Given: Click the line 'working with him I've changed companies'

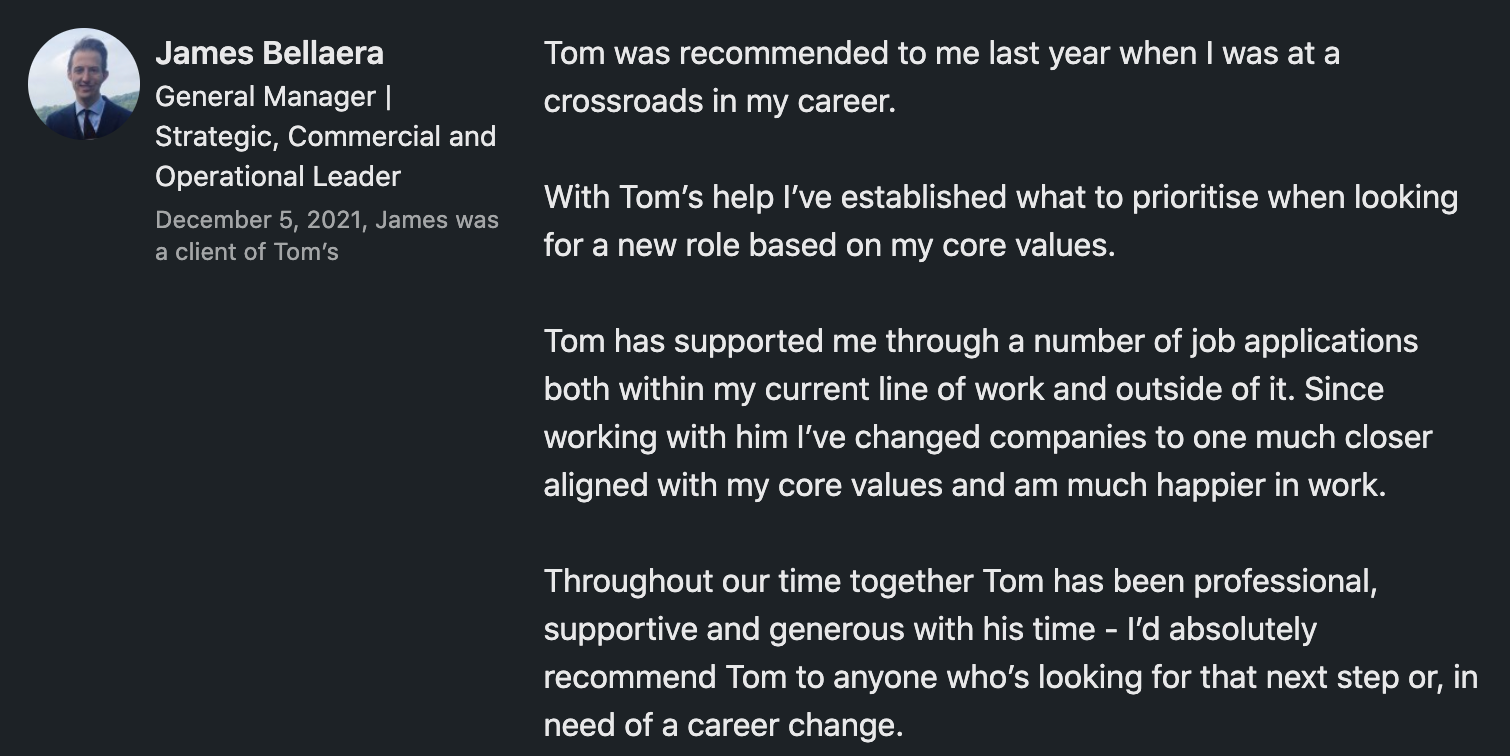Looking at the screenshot, I should point(988,437).
